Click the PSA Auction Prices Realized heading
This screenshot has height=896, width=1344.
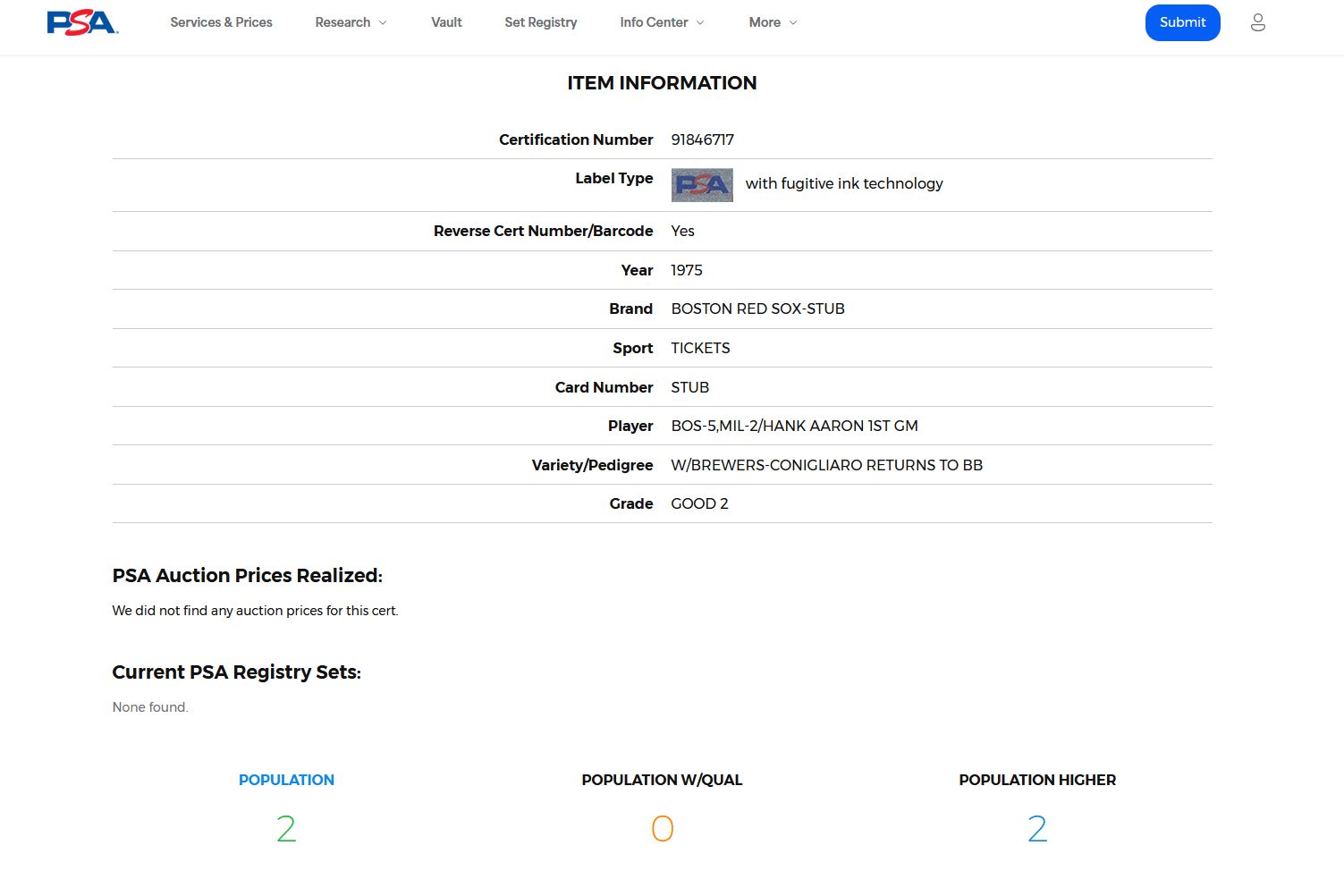[x=247, y=575]
